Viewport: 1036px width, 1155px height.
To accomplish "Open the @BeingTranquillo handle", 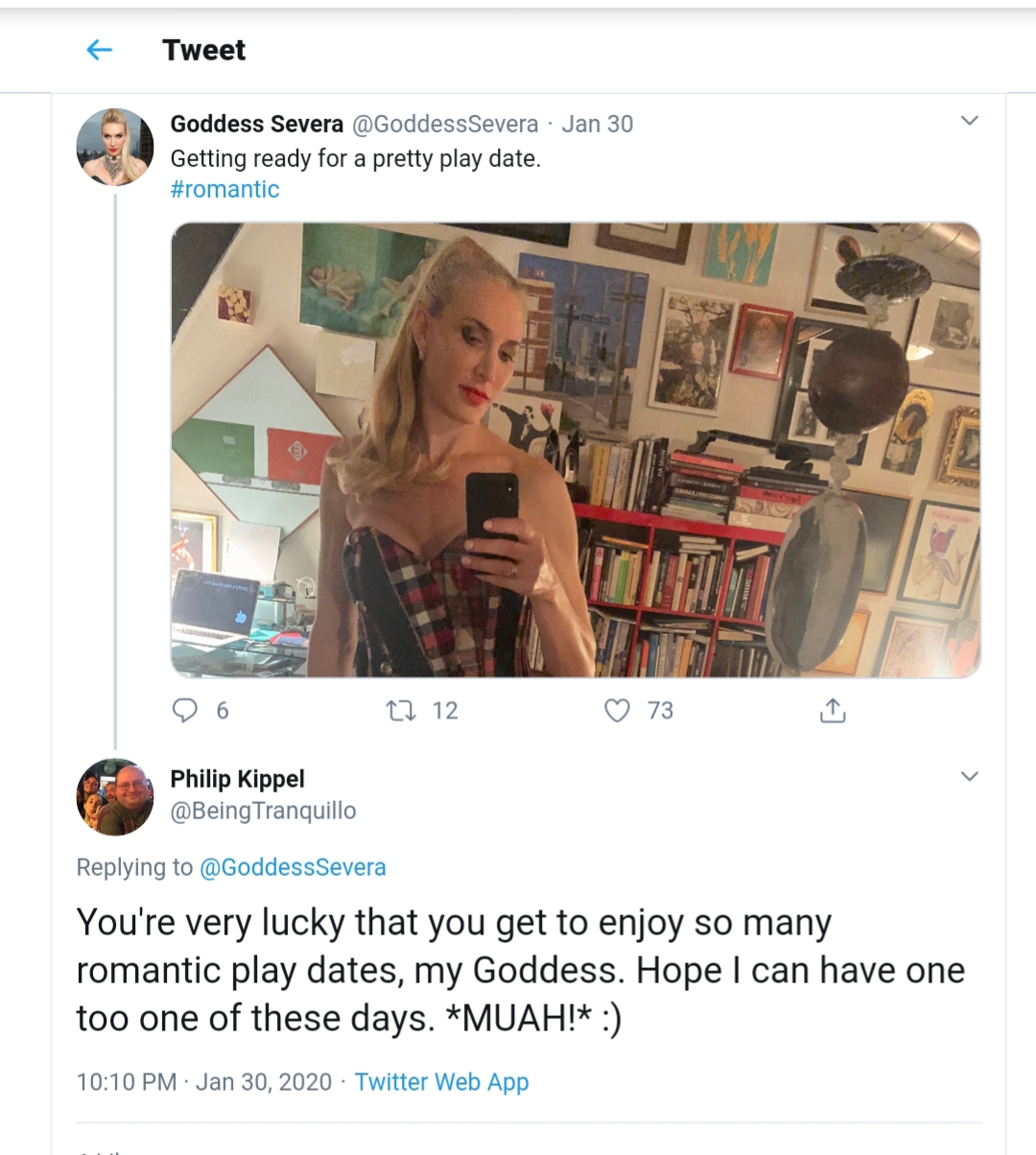I will click(263, 811).
